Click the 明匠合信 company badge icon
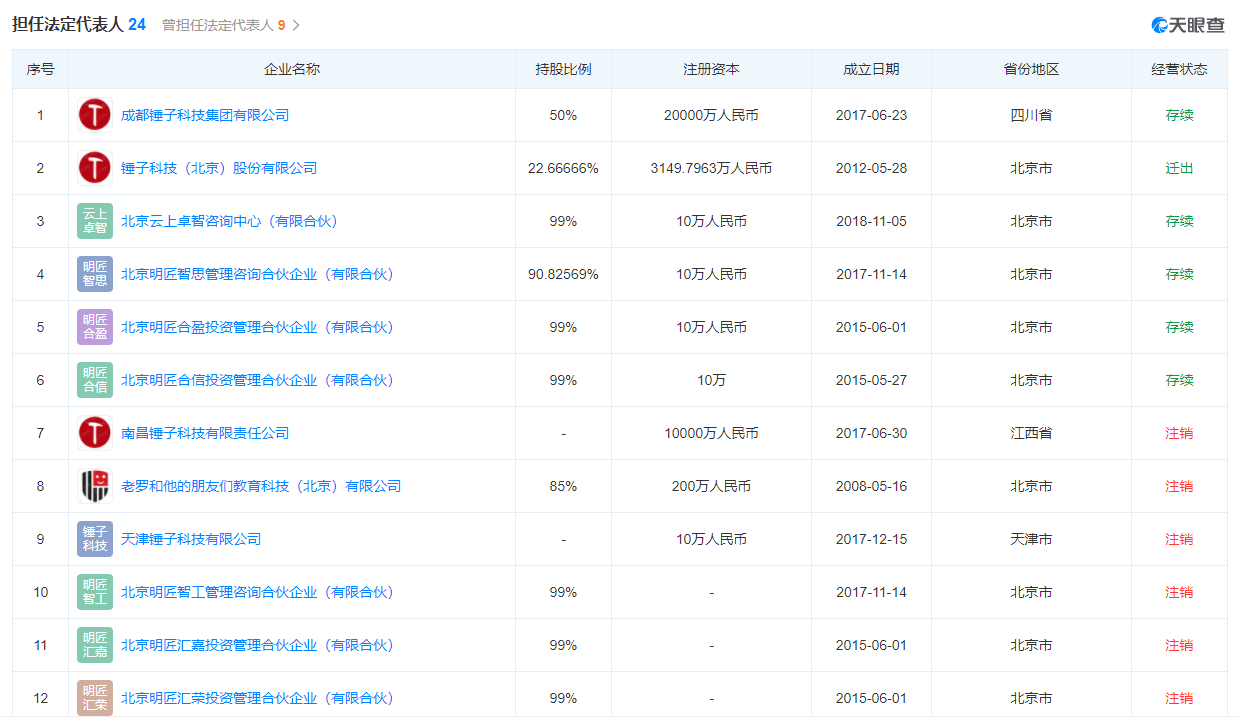The width and height of the screenshot is (1239, 718). (95, 380)
